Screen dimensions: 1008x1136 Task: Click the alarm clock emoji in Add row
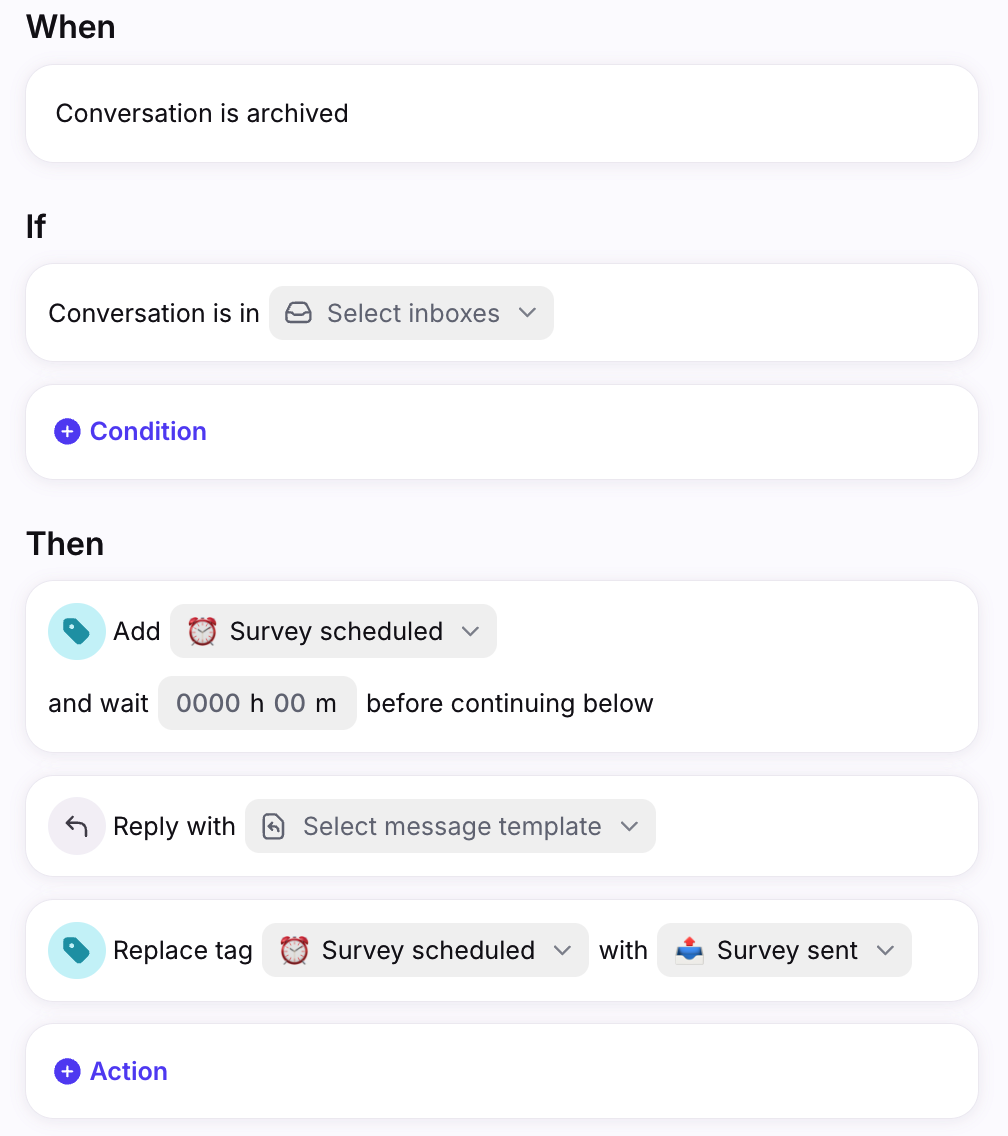tap(202, 631)
